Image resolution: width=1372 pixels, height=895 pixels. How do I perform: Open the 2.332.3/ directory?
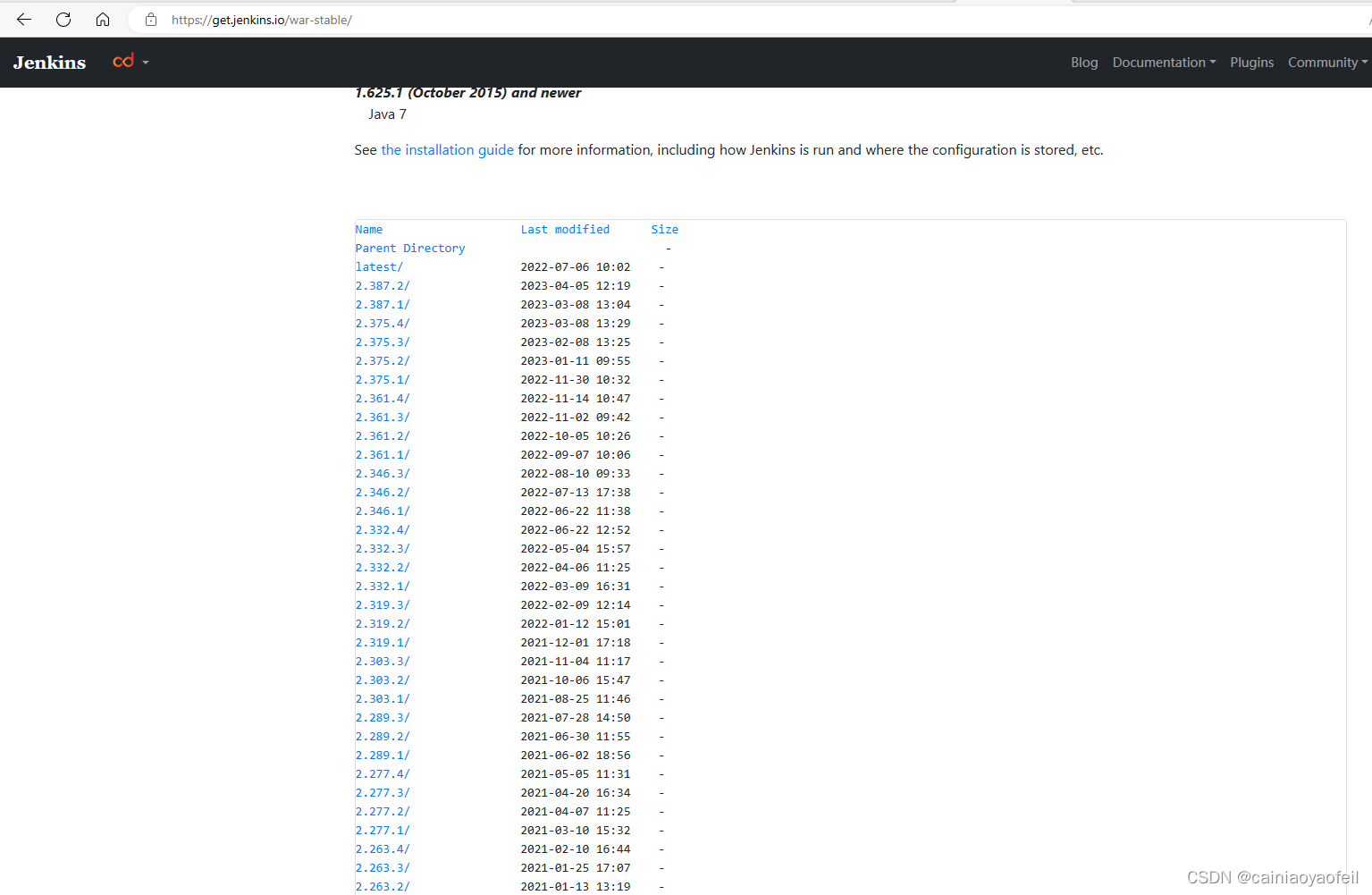[x=383, y=549]
